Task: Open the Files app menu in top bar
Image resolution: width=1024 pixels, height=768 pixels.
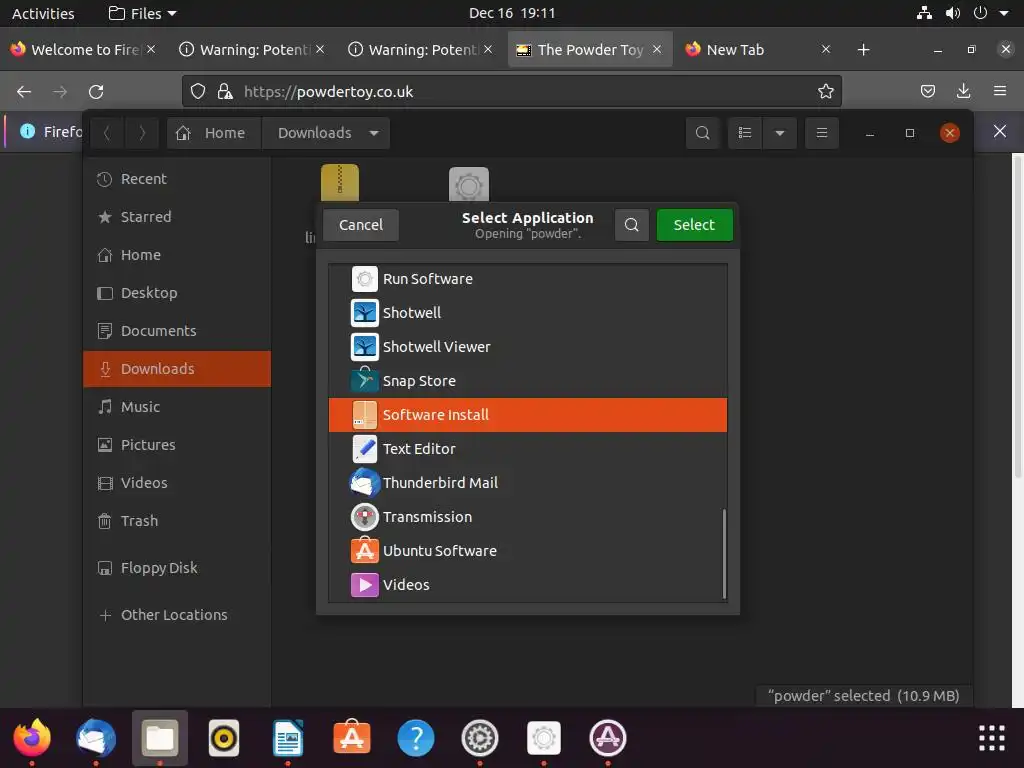Action: (142, 13)
